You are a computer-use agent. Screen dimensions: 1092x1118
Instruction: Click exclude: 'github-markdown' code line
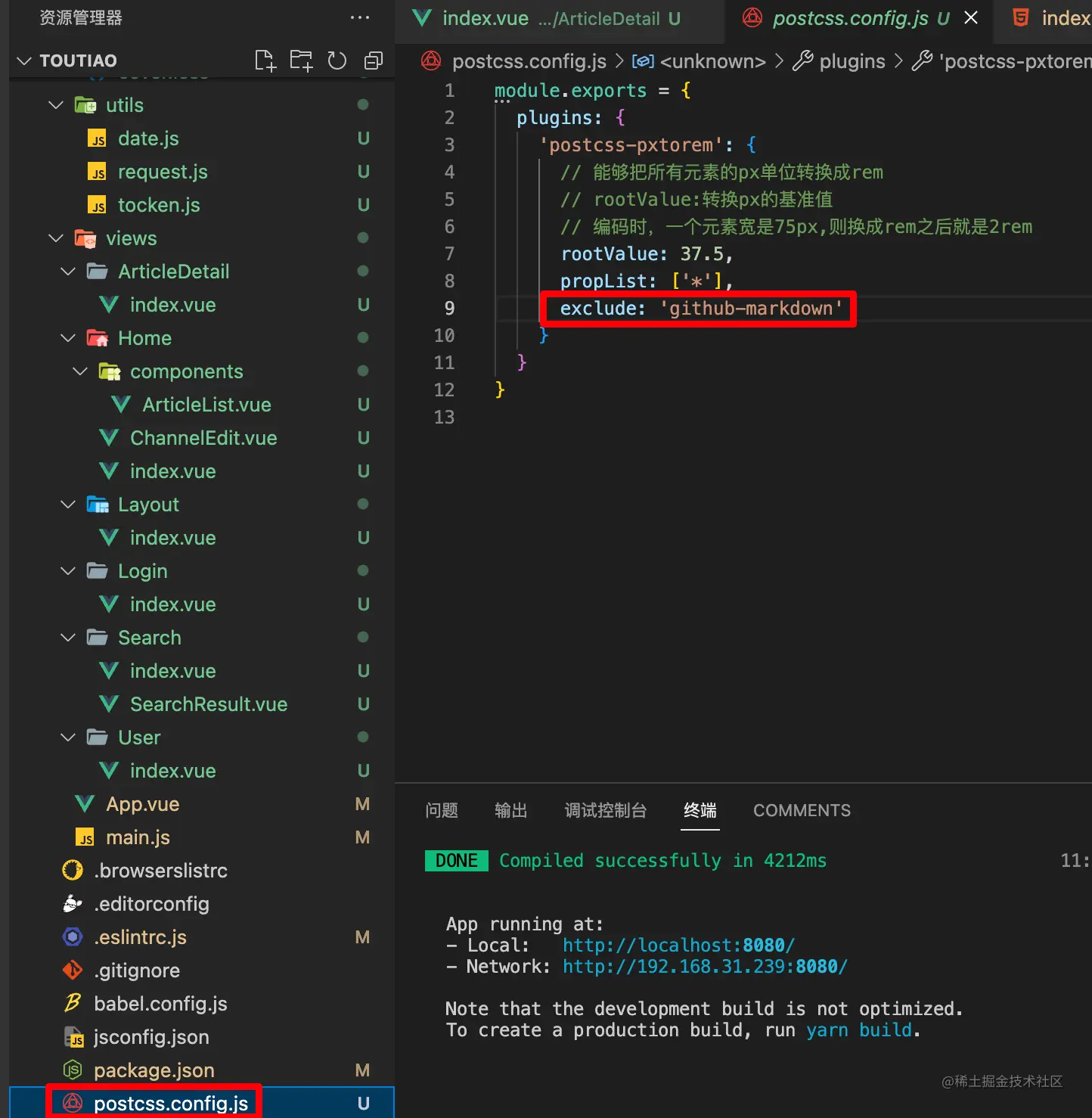coord(701,308)
